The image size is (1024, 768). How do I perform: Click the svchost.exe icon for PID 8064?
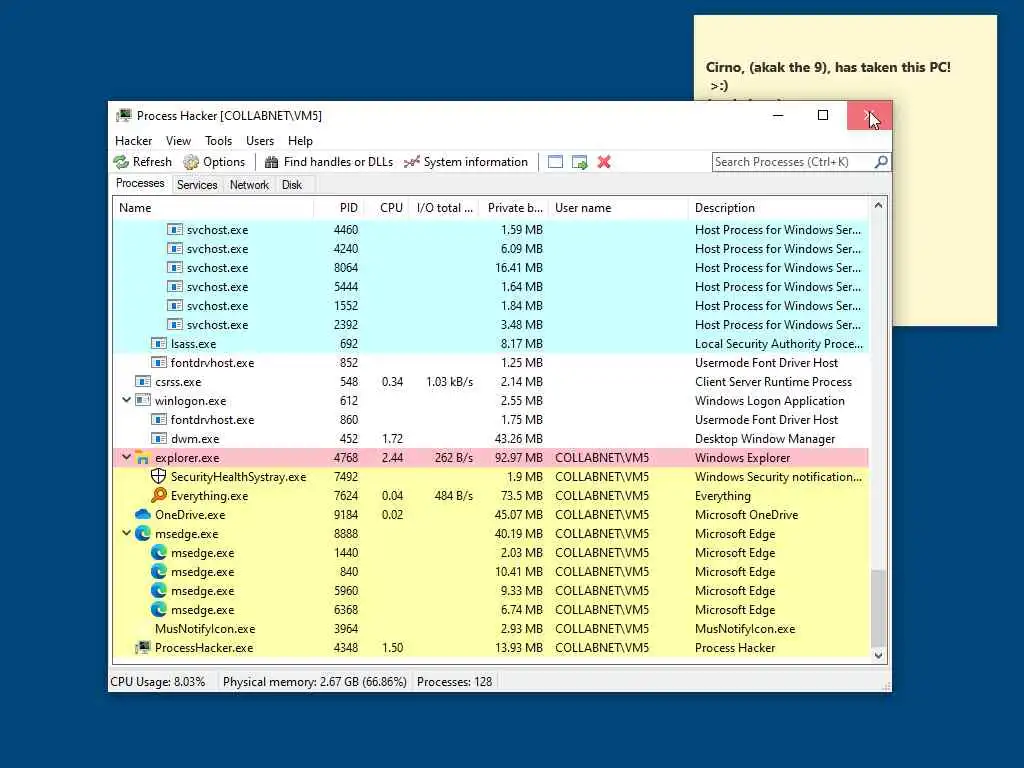(174, 268)
